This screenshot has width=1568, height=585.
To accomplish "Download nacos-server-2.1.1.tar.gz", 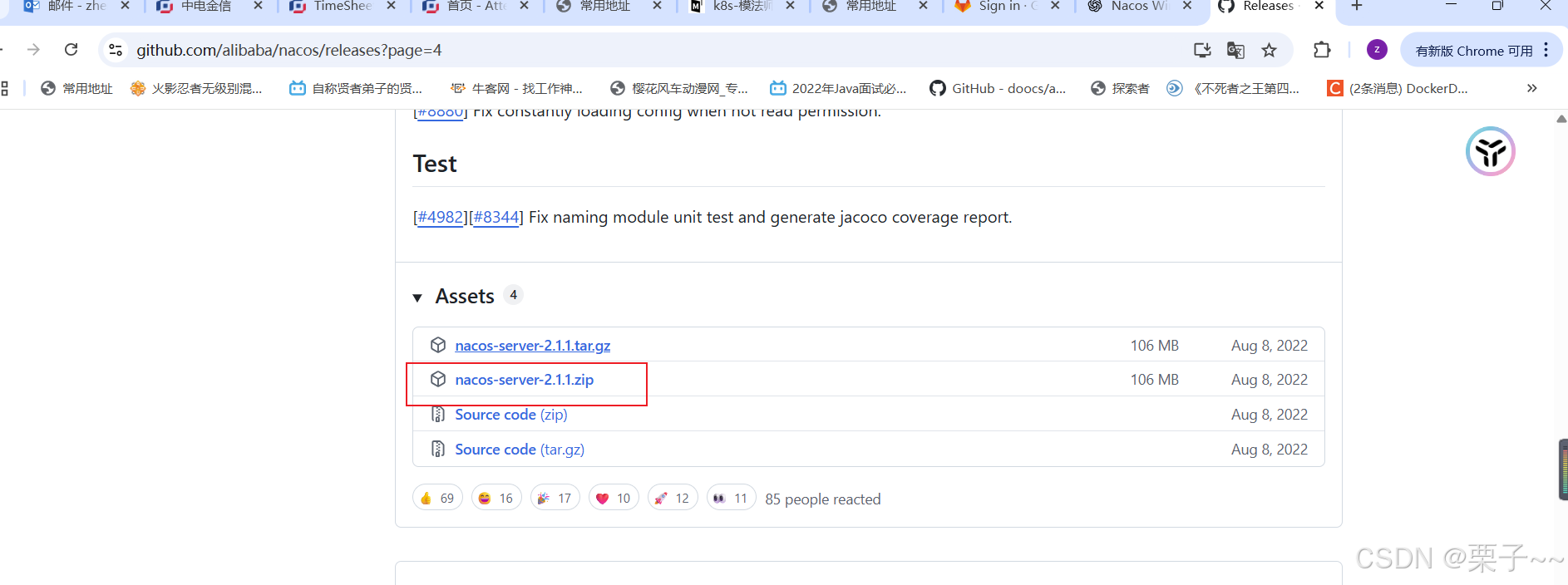I will tap(532, 345).
